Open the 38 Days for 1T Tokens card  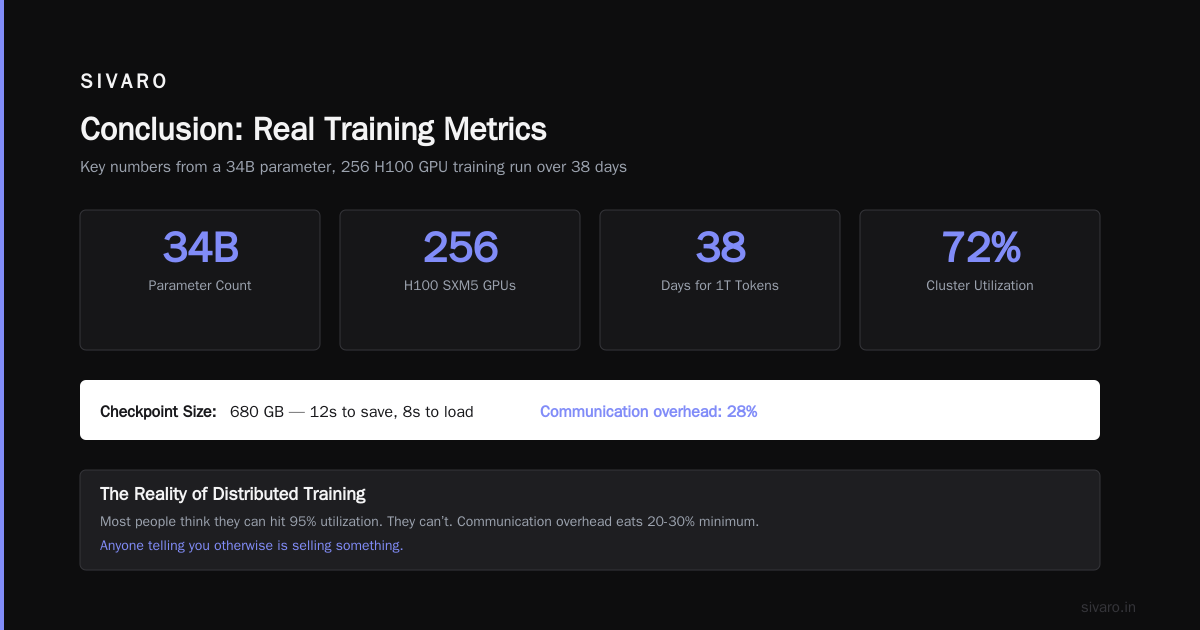(720, 280)
